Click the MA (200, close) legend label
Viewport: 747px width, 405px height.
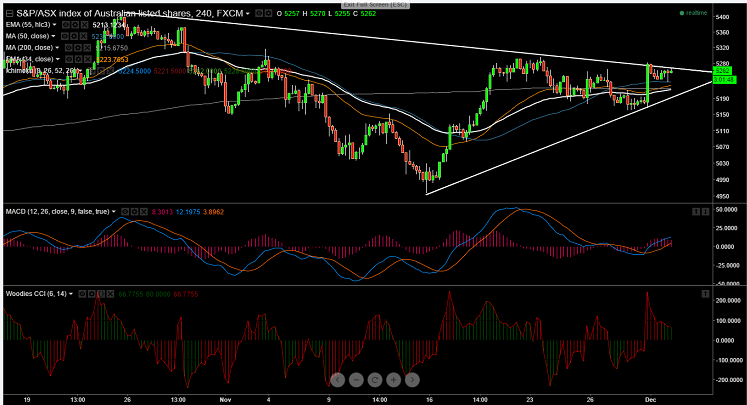29,48
